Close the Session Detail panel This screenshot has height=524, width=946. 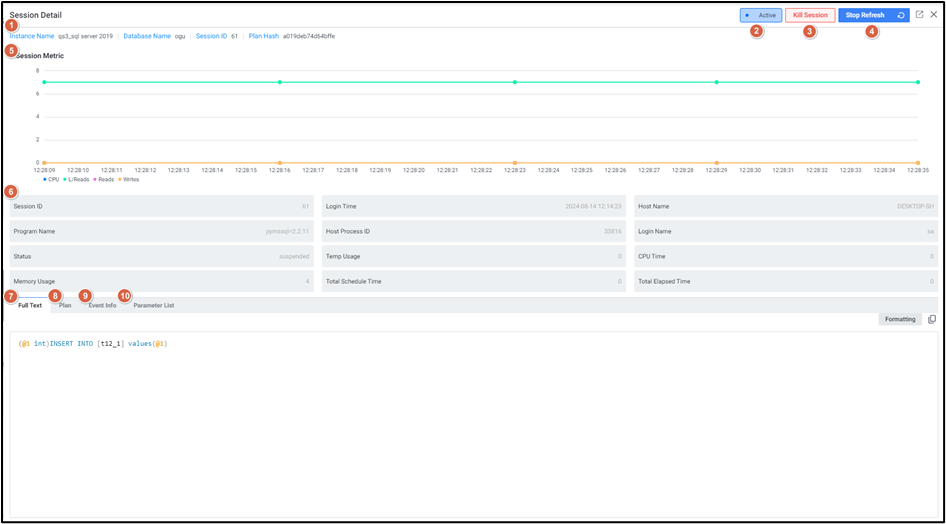pyautogui.click(x=933, y=15)
